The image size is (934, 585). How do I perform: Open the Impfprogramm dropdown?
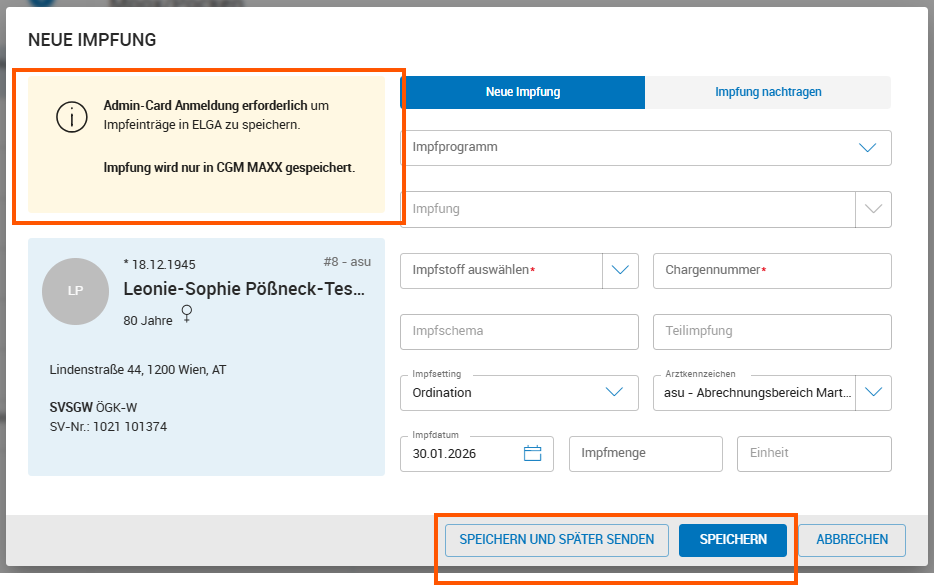pyautogui.click(x=868, y=147)
